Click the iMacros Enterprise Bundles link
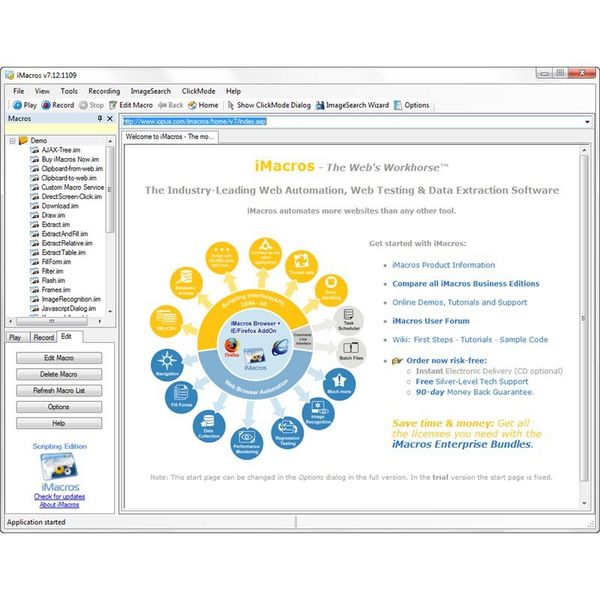Screen dimensions: 600x600 click(x=462, y=444)
